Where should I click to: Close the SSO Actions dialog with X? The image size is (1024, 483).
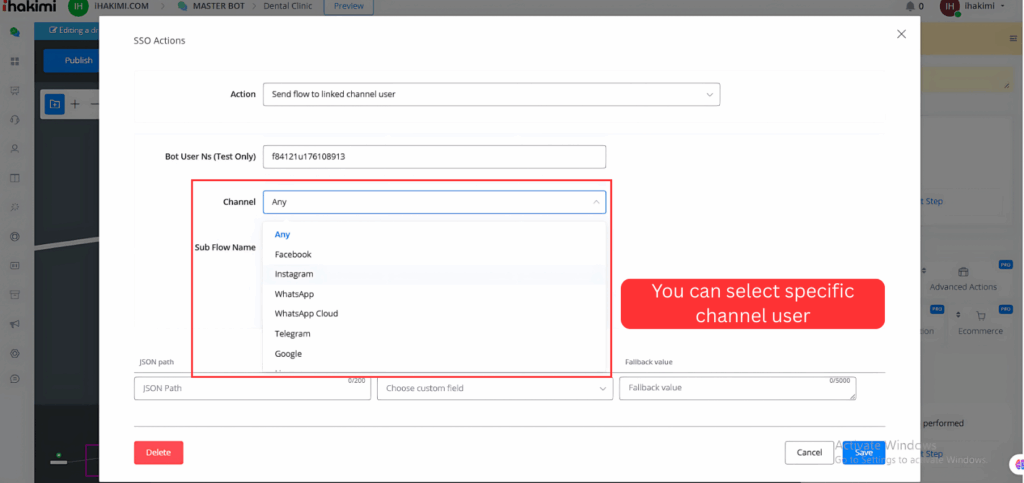click(901, 34)
